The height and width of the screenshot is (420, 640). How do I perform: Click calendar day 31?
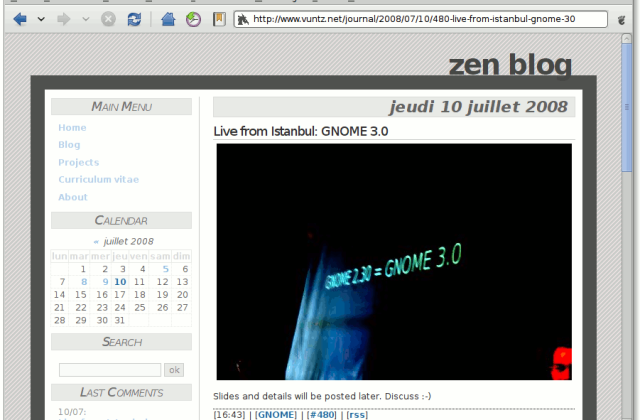[119, 320]
